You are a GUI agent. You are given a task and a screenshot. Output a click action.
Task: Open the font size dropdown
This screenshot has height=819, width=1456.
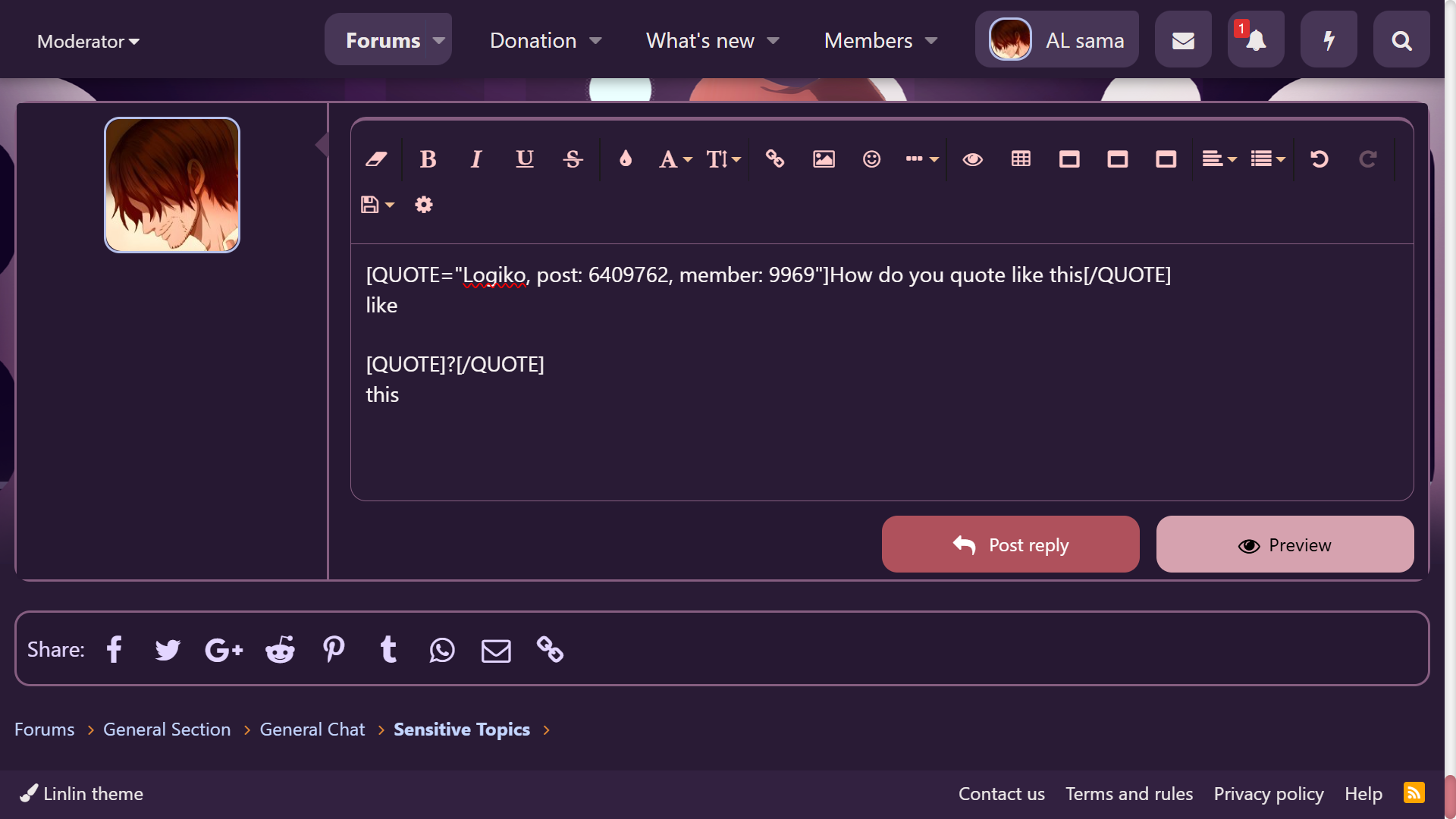723,159
